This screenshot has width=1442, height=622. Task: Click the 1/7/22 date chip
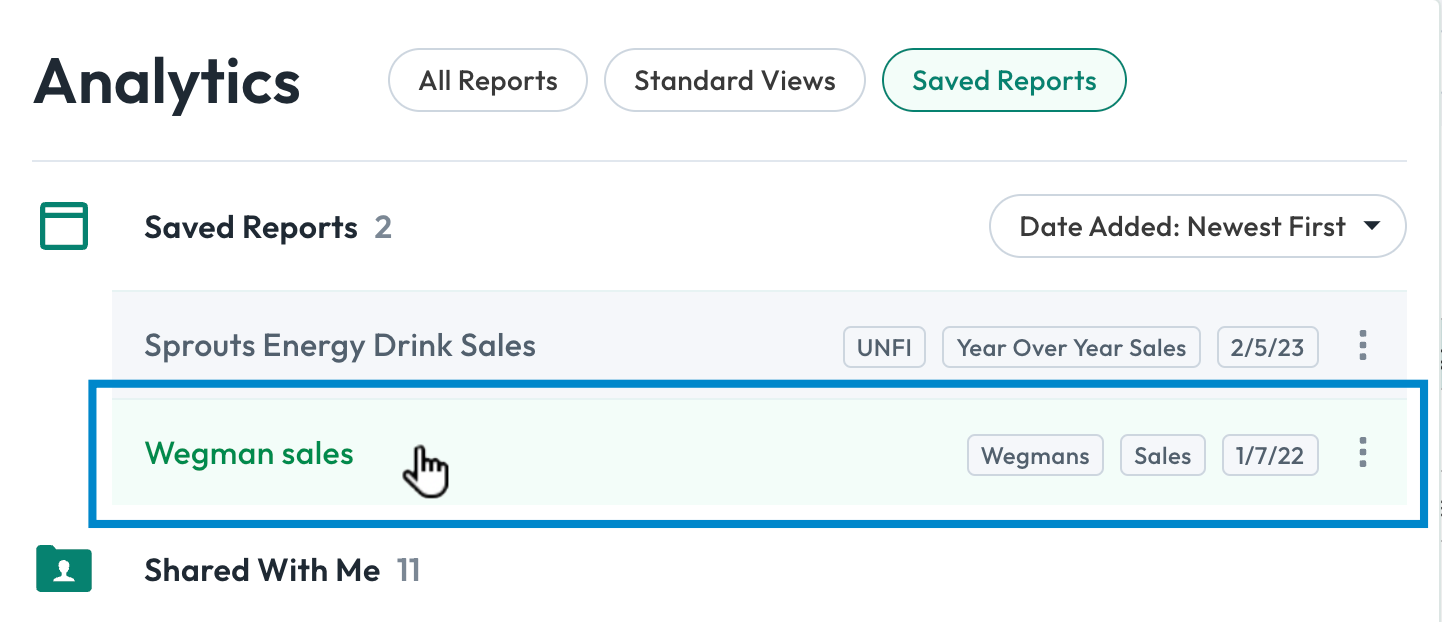[x=1269, y=455]
